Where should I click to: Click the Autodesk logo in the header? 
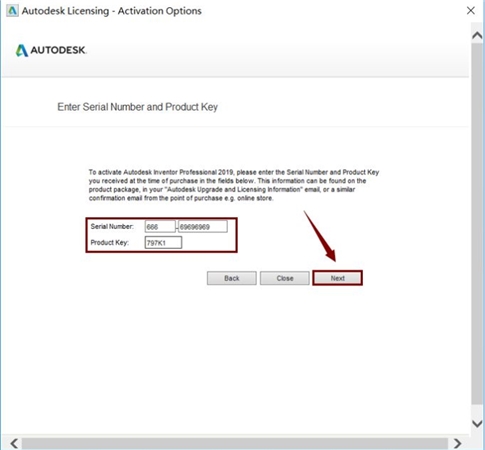(51, 50)
